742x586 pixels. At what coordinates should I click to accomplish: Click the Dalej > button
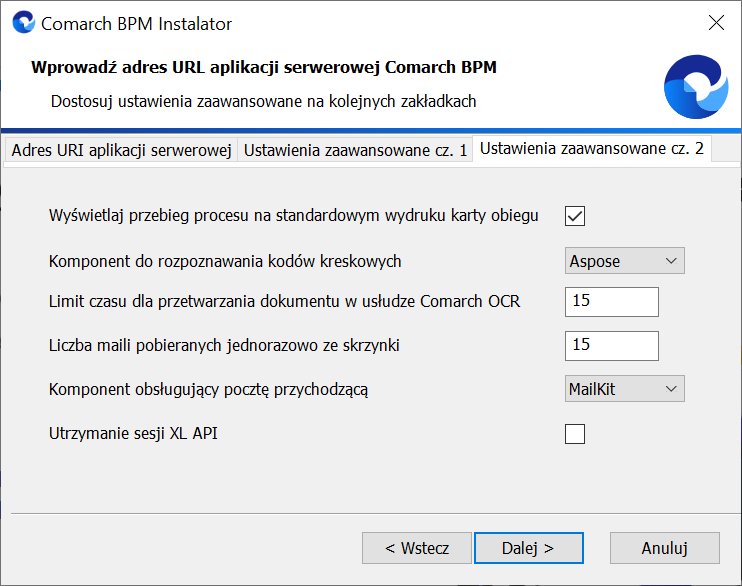529,548
